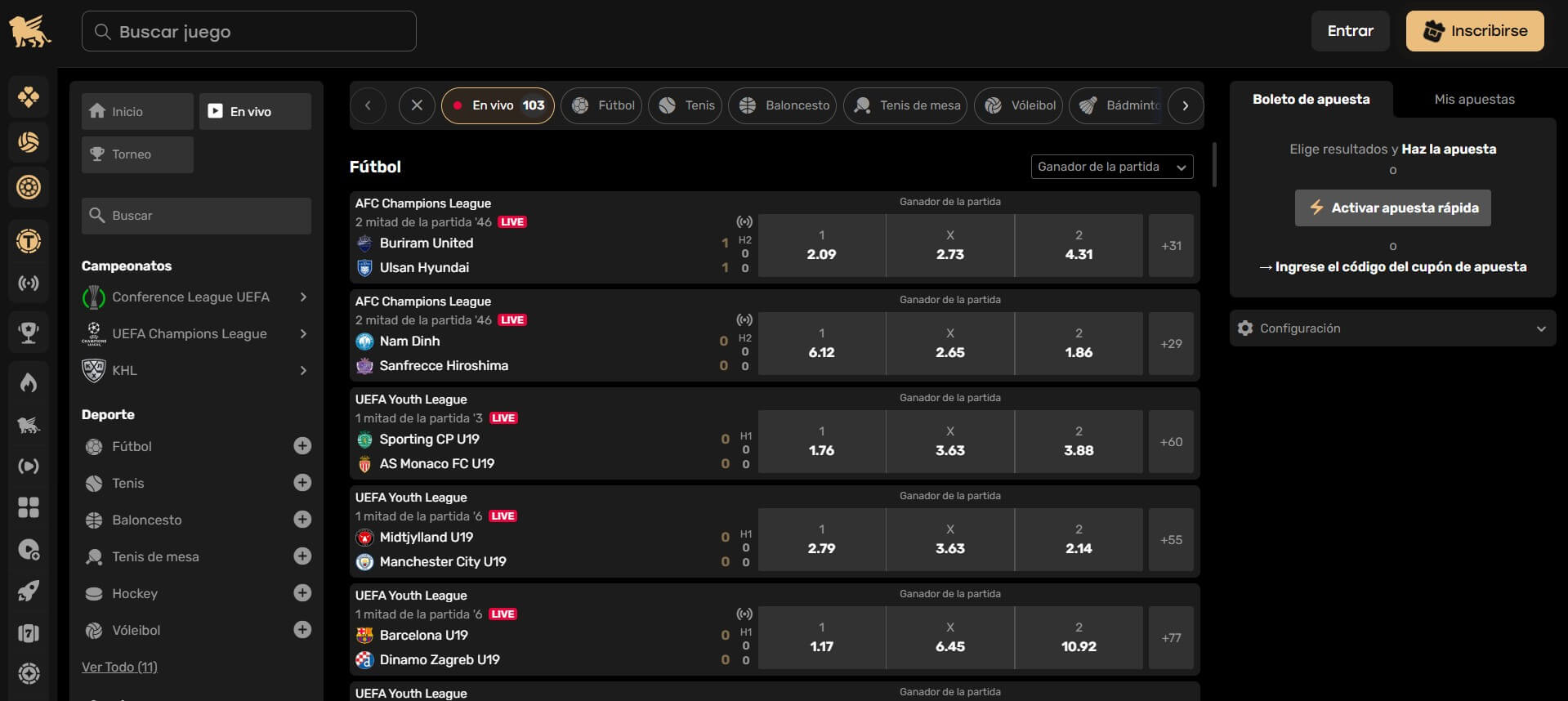Open the poker chip icon at sidebar bottom
This screenshot has height=701, width=1568.
pyautogui.click(x=29, y=674)
